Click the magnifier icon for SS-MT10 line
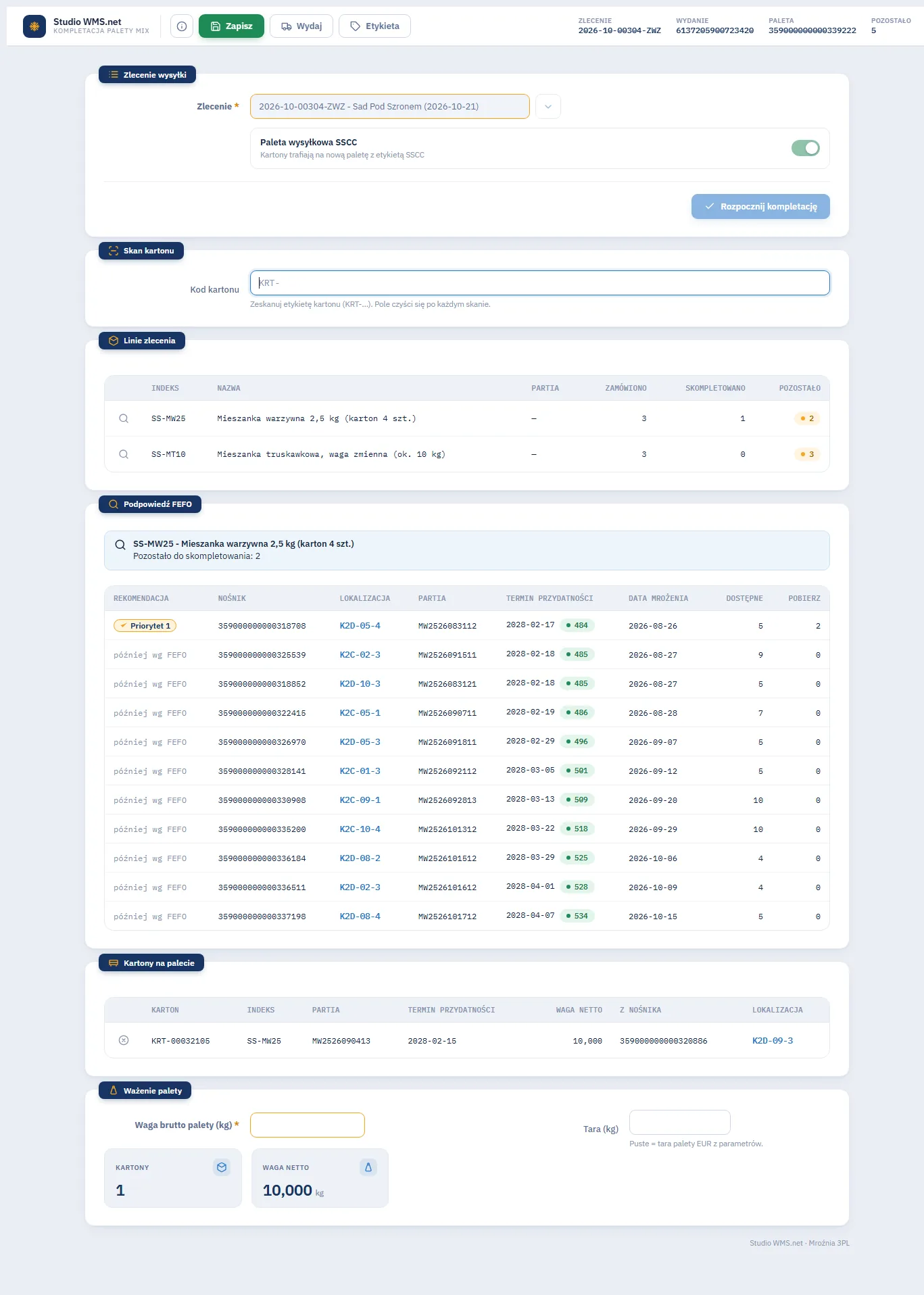The height and width of the screenshot is (1295, 924). (124, 454)
